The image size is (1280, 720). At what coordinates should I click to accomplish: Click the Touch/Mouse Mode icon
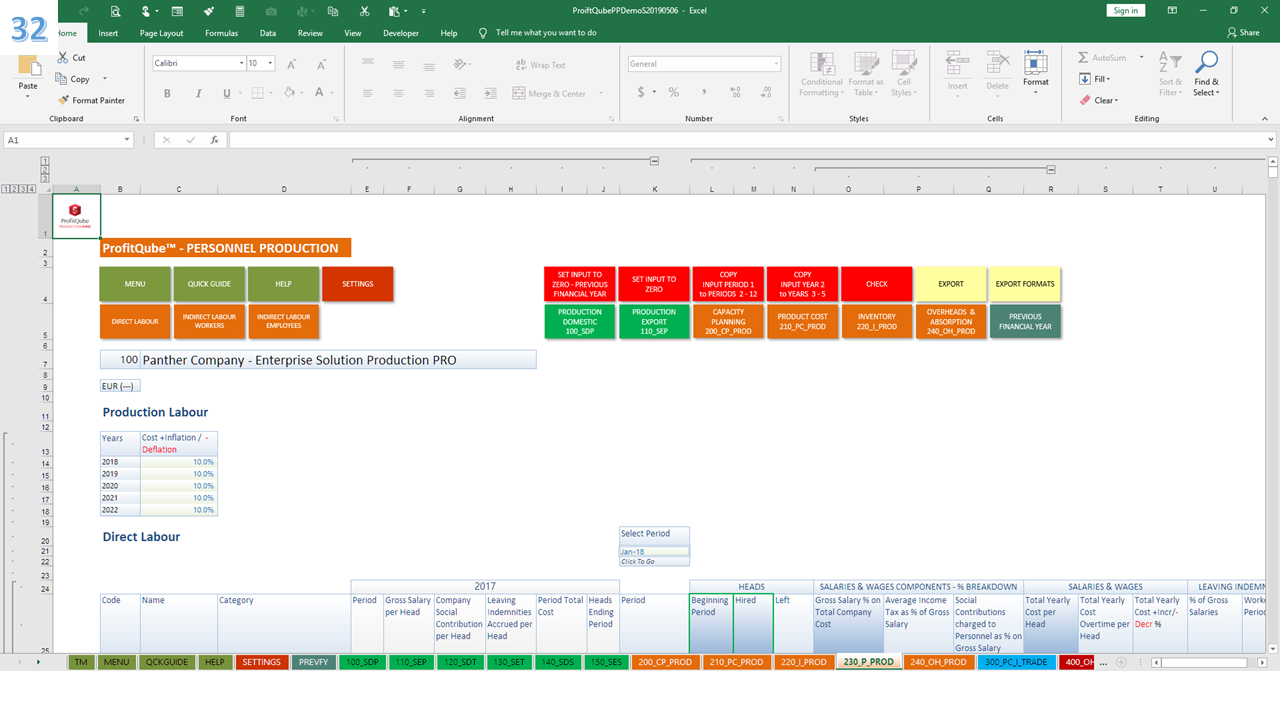(x=147, y=11)
